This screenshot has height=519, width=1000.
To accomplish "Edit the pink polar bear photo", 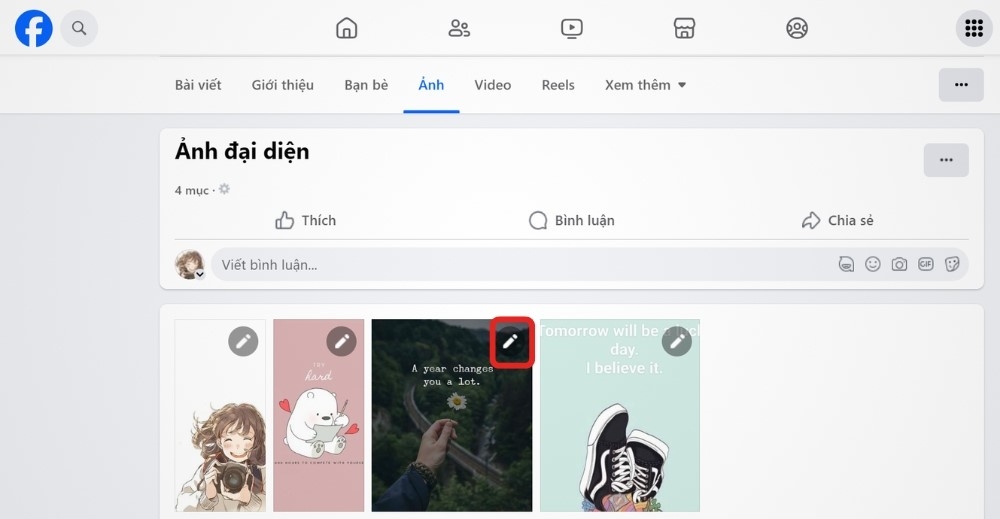I will coord(341,341).
